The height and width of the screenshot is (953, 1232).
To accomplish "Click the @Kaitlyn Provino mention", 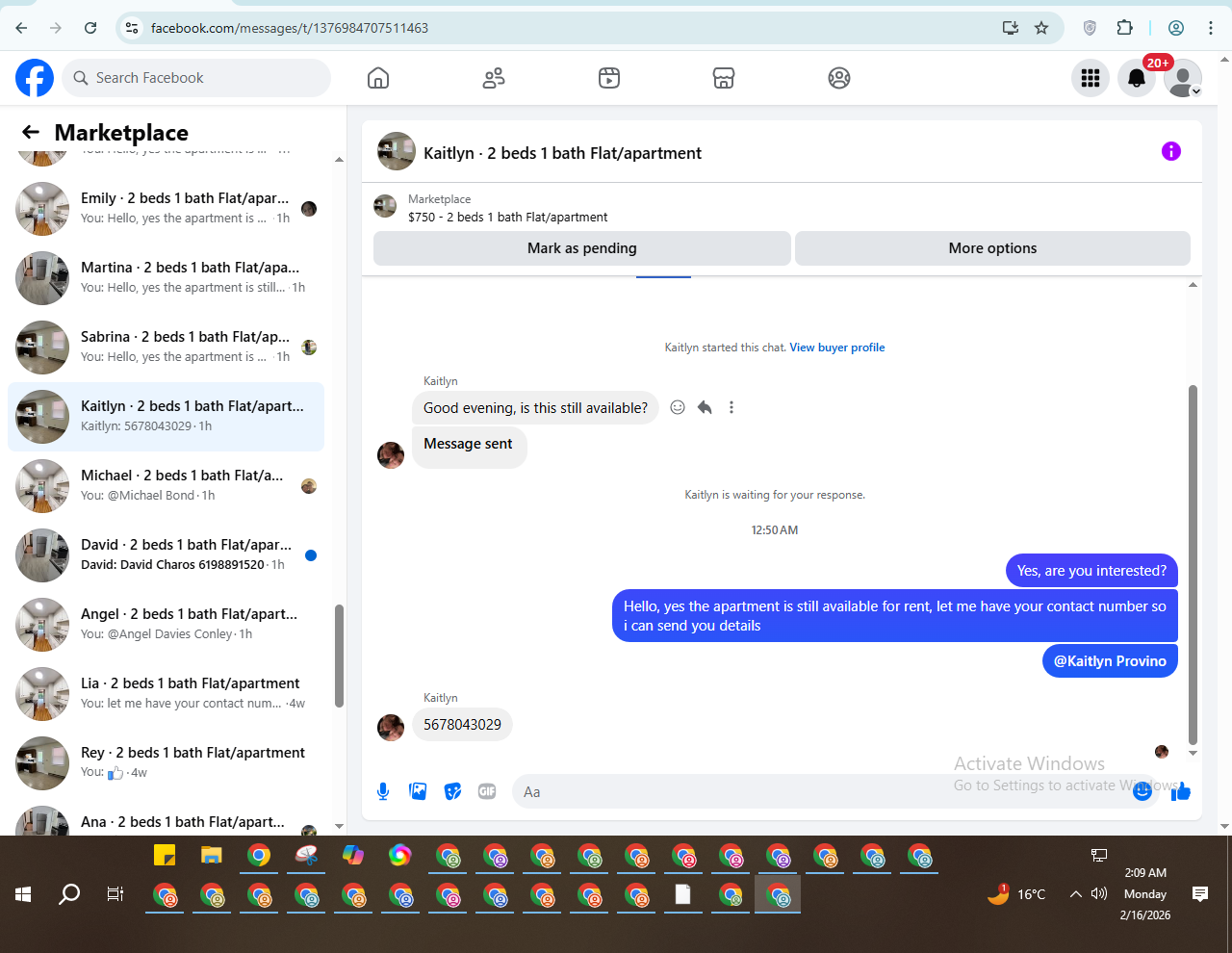I will 1110,661.
